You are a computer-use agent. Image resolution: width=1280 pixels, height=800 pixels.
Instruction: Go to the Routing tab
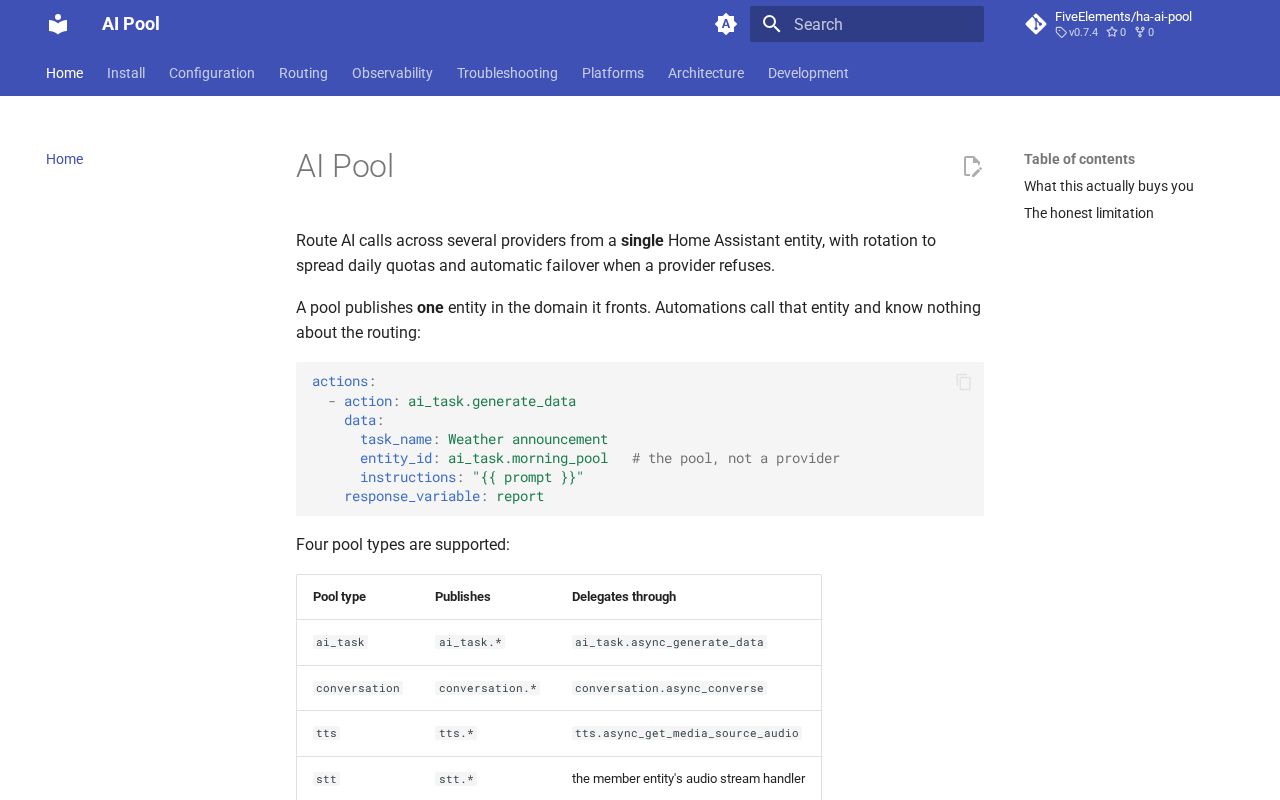coord(303,73)
